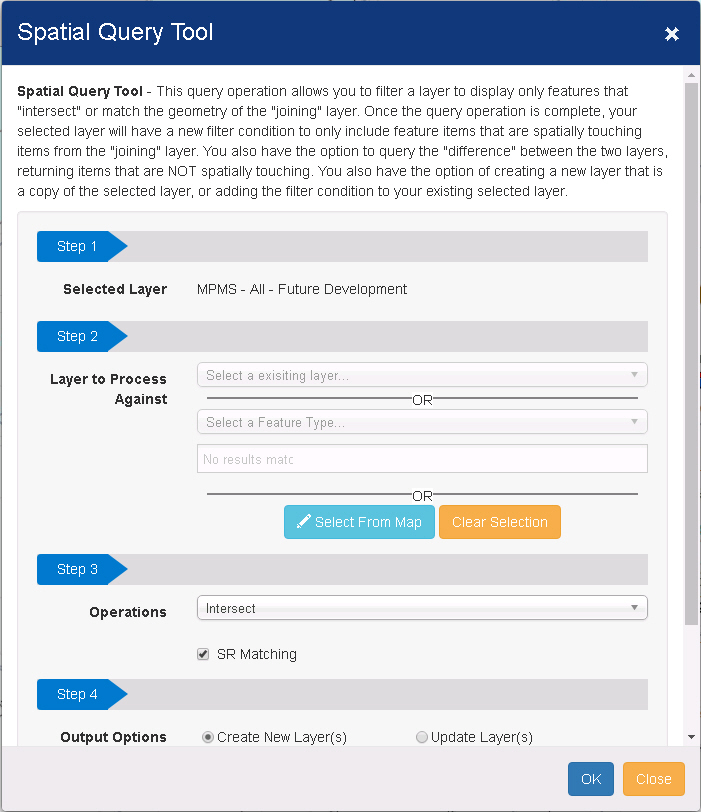Click into the feature search text field
The image size is (701, 812).
[x=422, y=459]
